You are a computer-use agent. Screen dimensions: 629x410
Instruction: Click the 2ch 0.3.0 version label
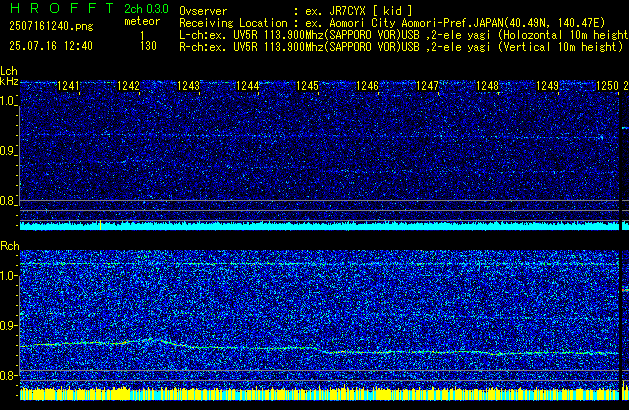coord(146,9)
